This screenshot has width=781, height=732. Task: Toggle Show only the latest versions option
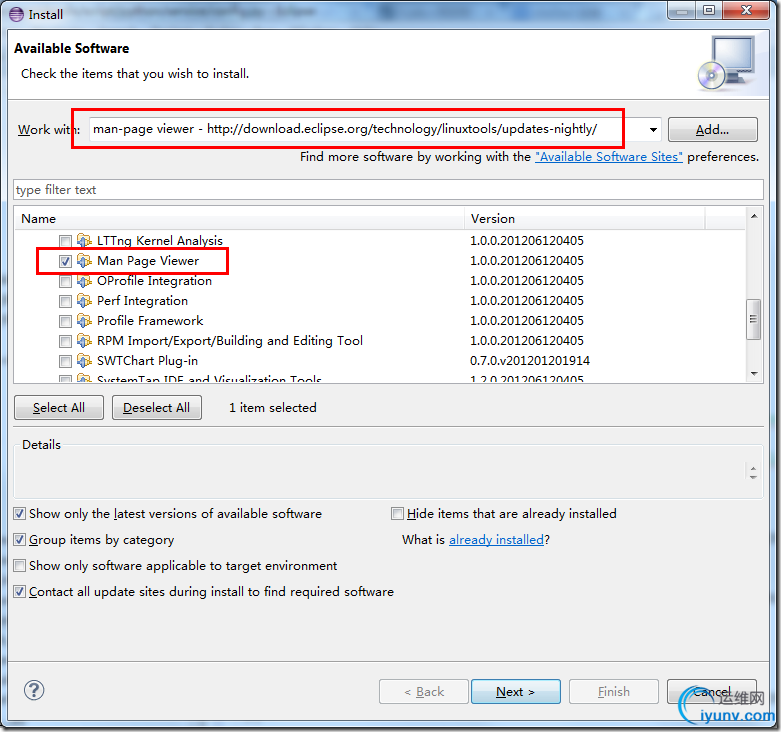19,513
